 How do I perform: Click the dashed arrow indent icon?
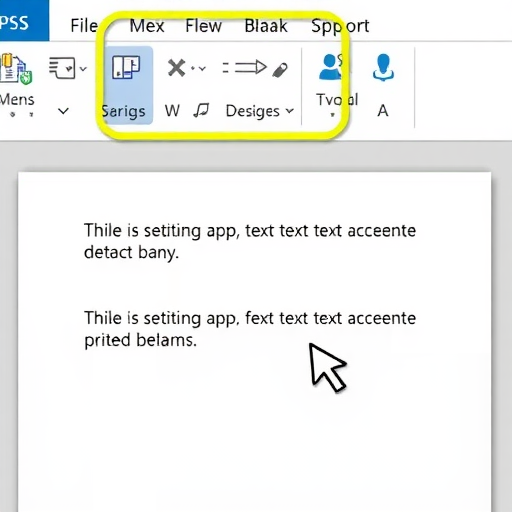point(245,67)
